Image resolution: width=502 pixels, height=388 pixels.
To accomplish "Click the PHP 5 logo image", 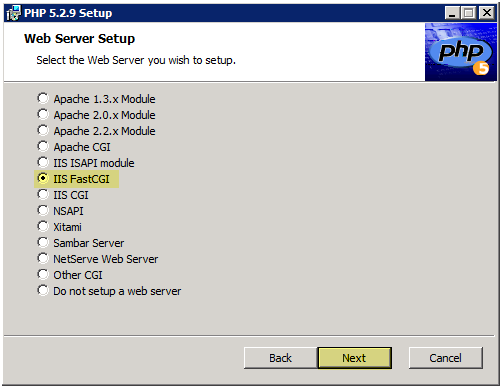I will [x=461, y=52].
